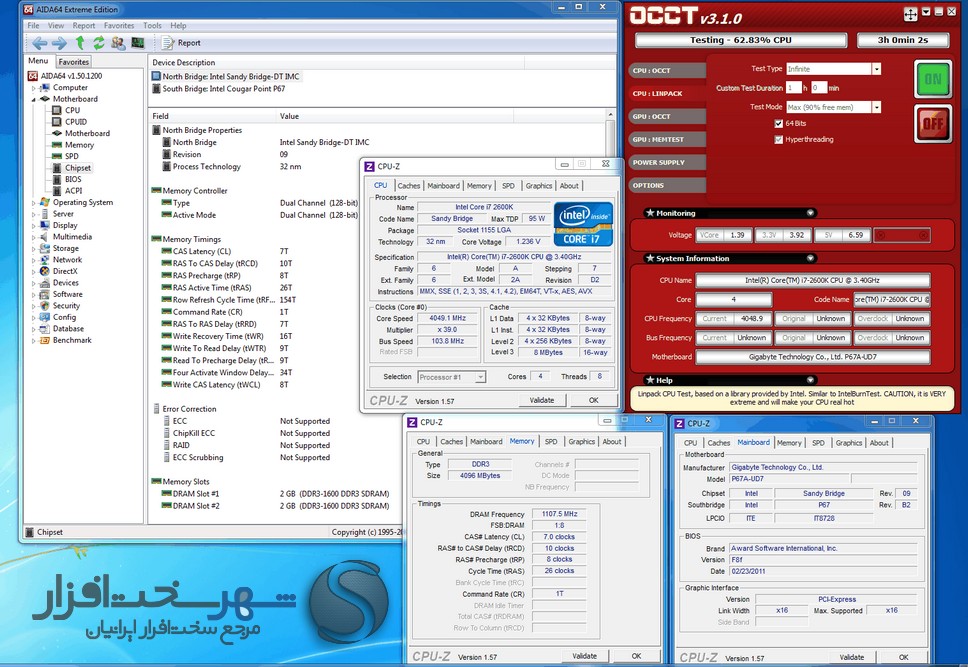Viewport: 968px width, 667px height.
Task: Collapse the Monitoring section in OCCT
Action: (811, 213)
